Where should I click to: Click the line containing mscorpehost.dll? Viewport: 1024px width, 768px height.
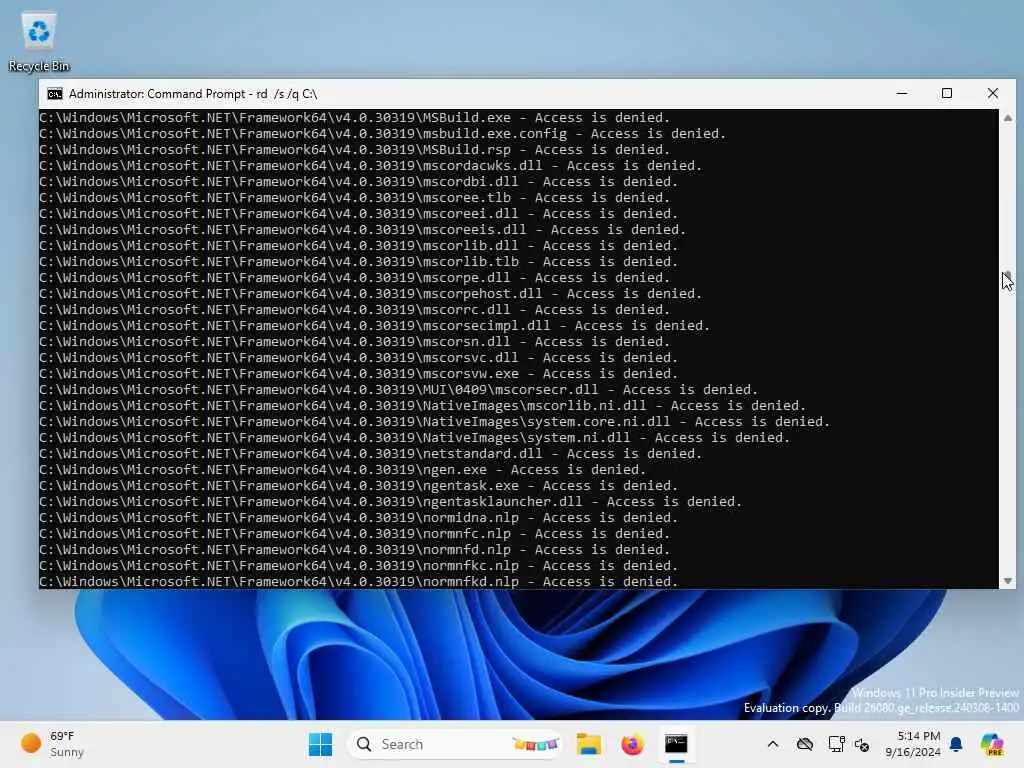pyautogui.click(x=371, y=294)
